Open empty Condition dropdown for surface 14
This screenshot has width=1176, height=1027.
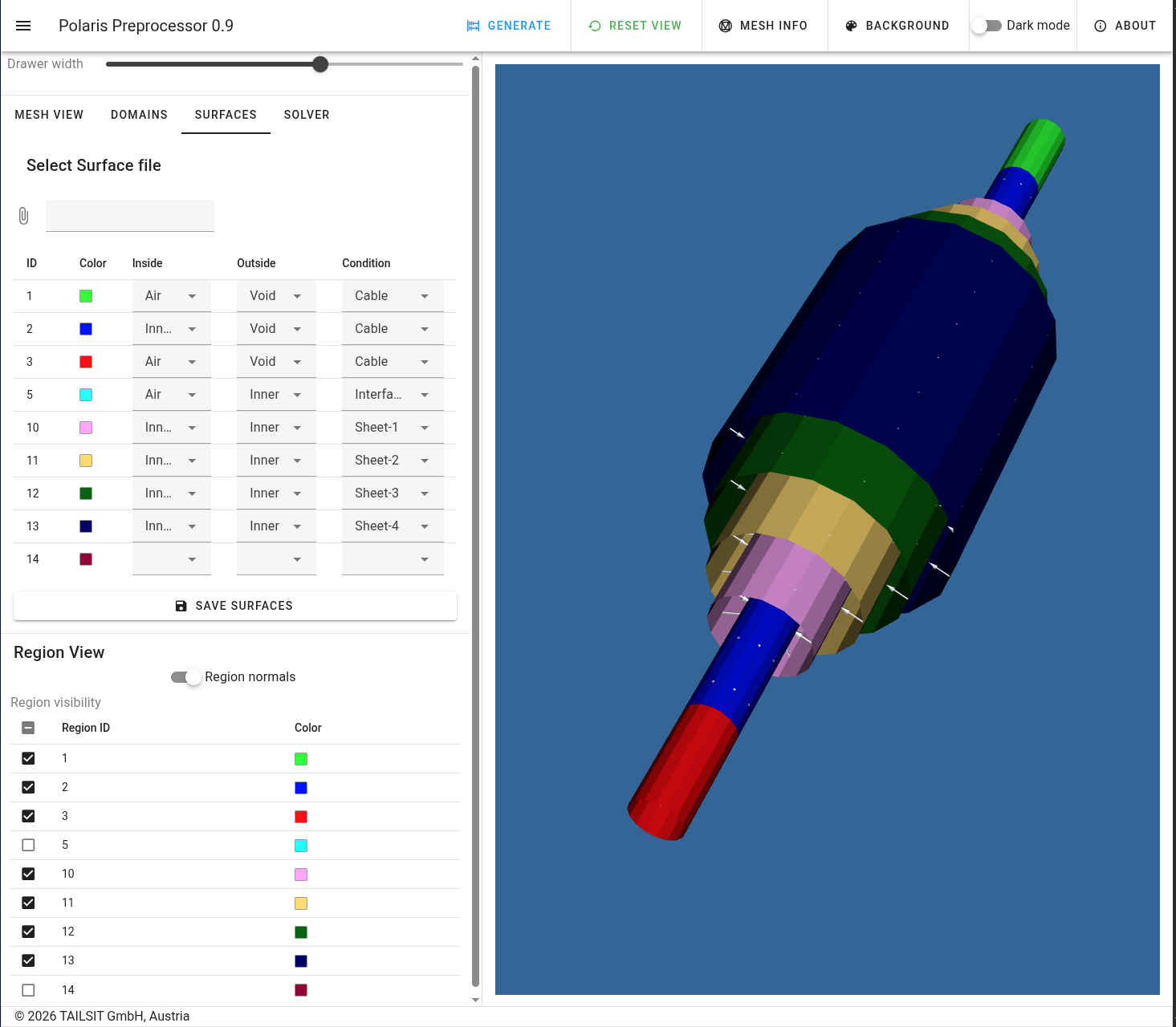[x=393, y=559]
